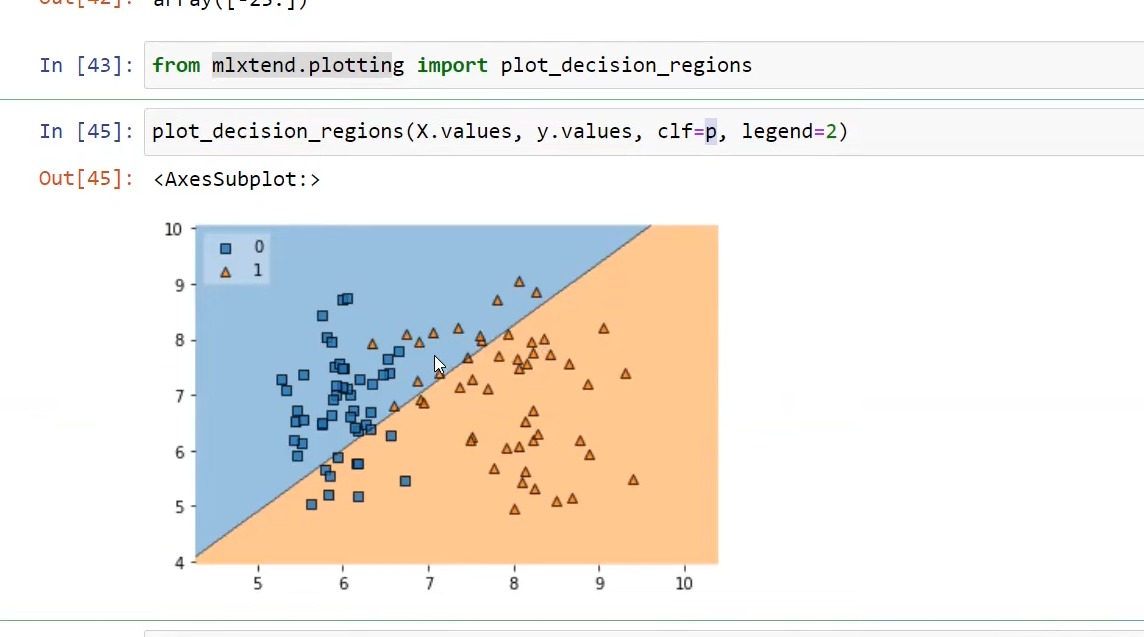Click the blue square marker in legend
The height and width of the screenshot is (637, 1144).
tap(226, 248)
